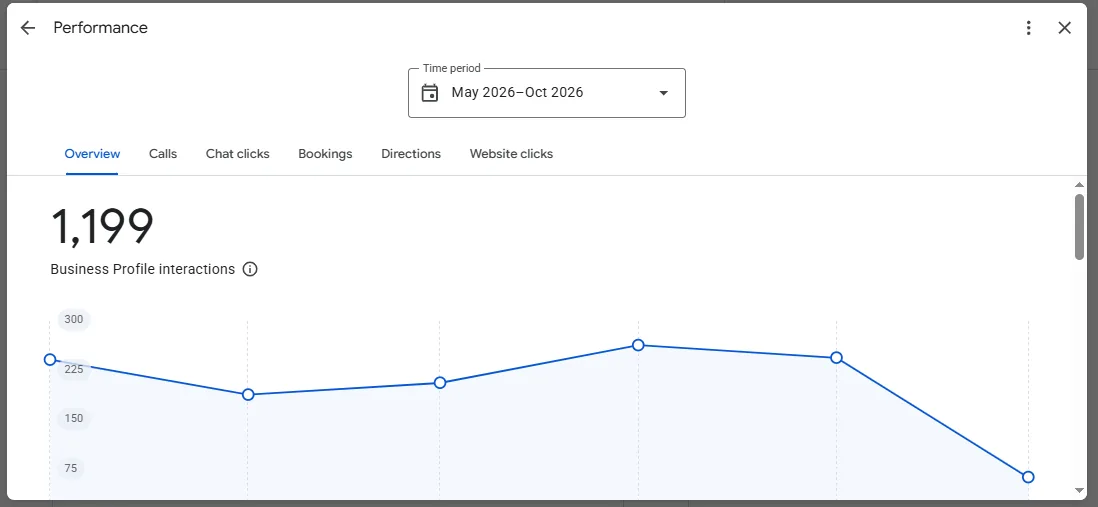Open the three-dot more options menu
The image size is (1098, 507).
[1028, 28]
